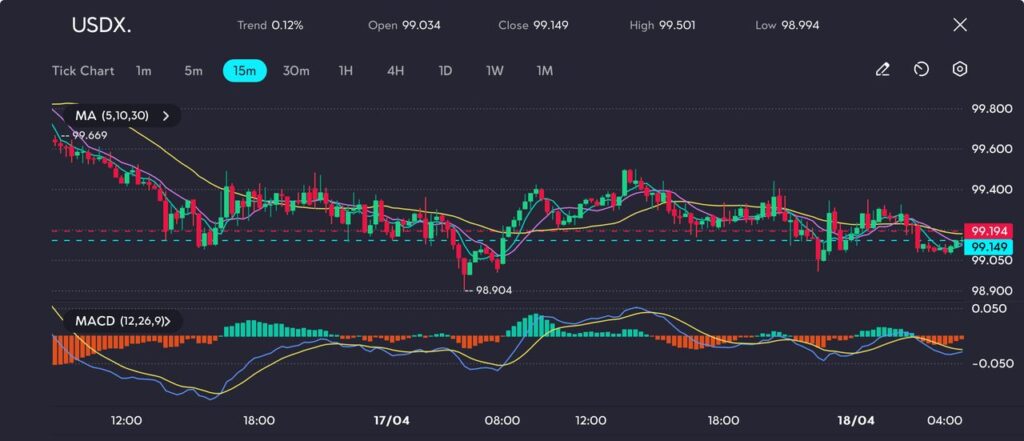Choose the 1H timeframe
The width and height of the screenshot is (1024, 441).
pyautogui.click(x=345, y=71)
